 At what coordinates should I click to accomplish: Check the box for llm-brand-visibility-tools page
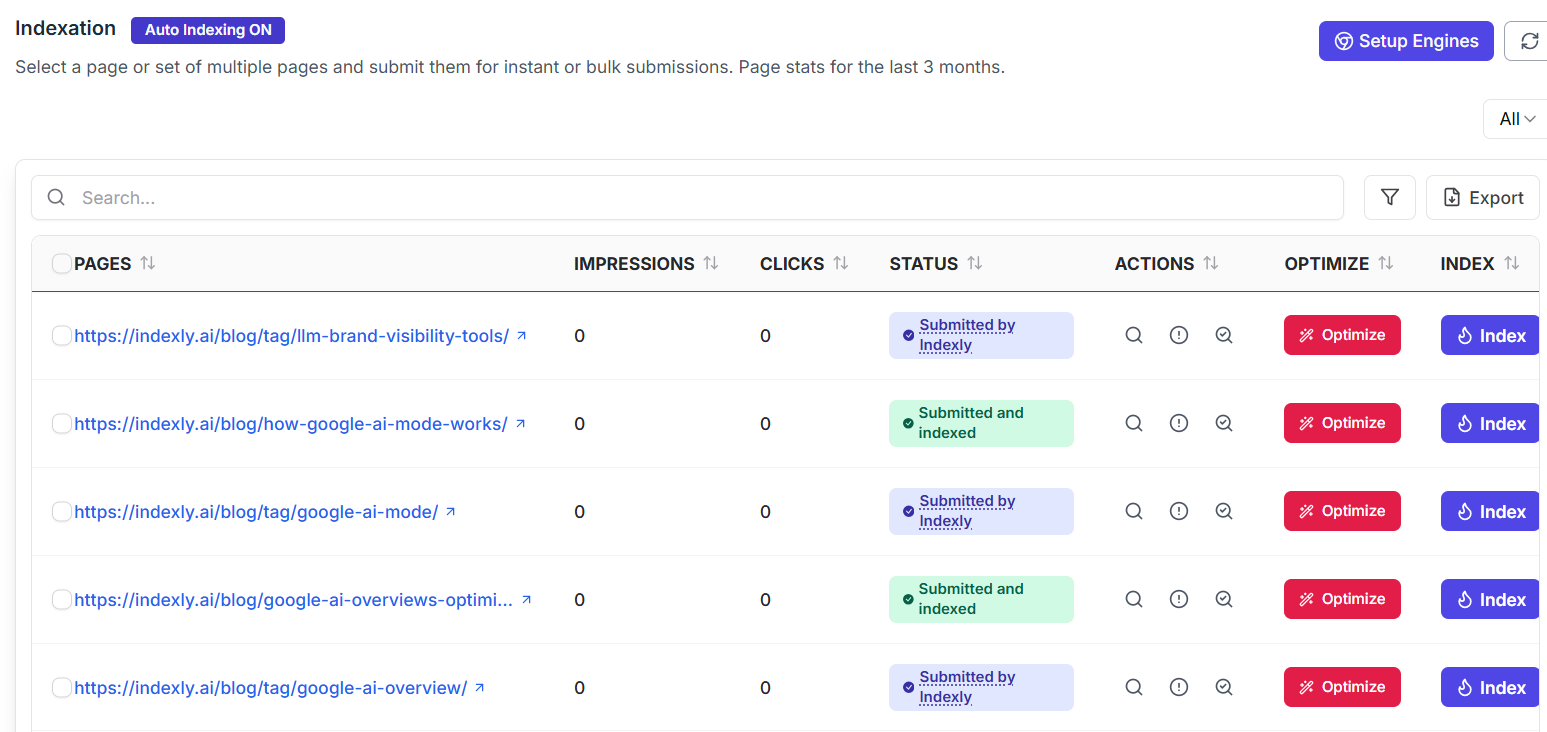[x=62, y=336]
